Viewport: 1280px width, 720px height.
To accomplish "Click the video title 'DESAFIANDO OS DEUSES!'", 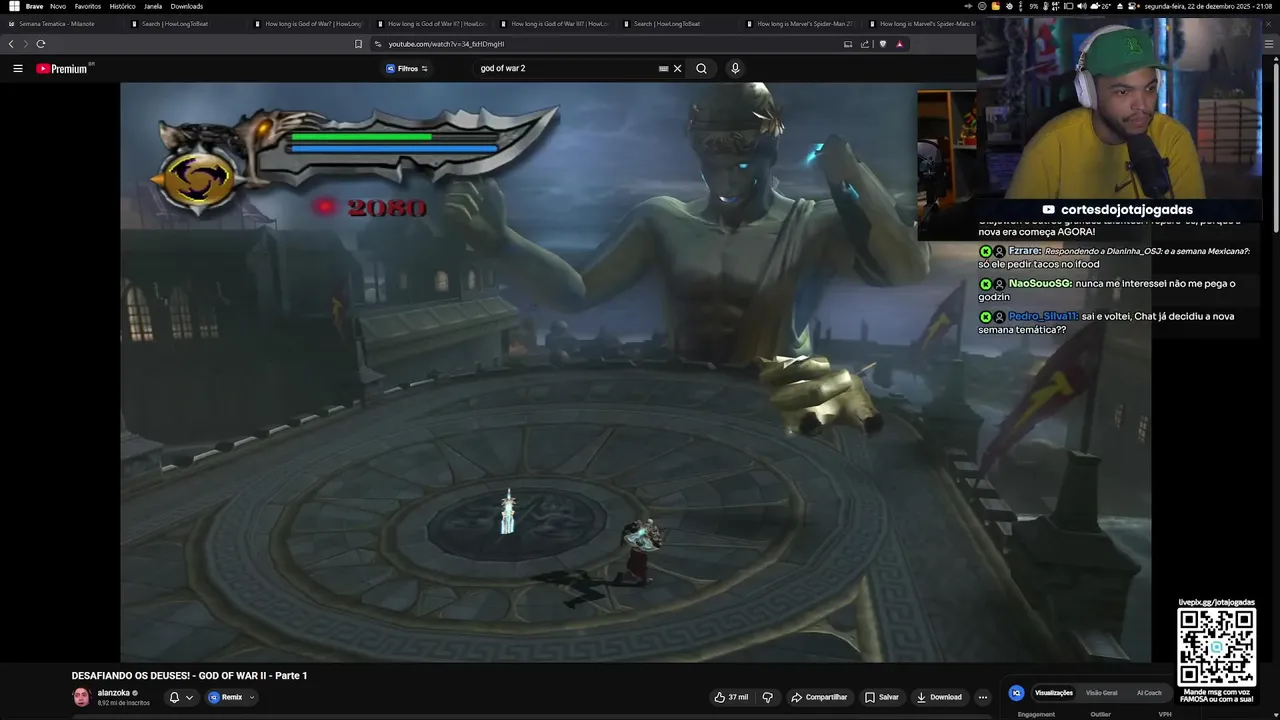I will [x=189, y=676].
